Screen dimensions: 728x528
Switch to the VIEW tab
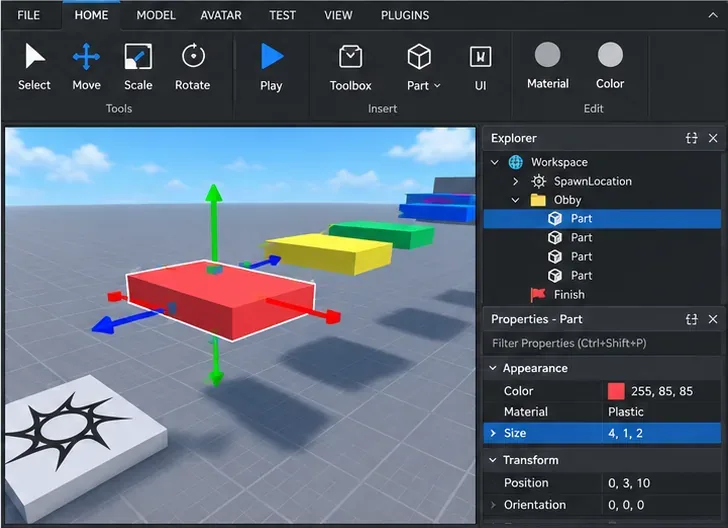(338, 15)
